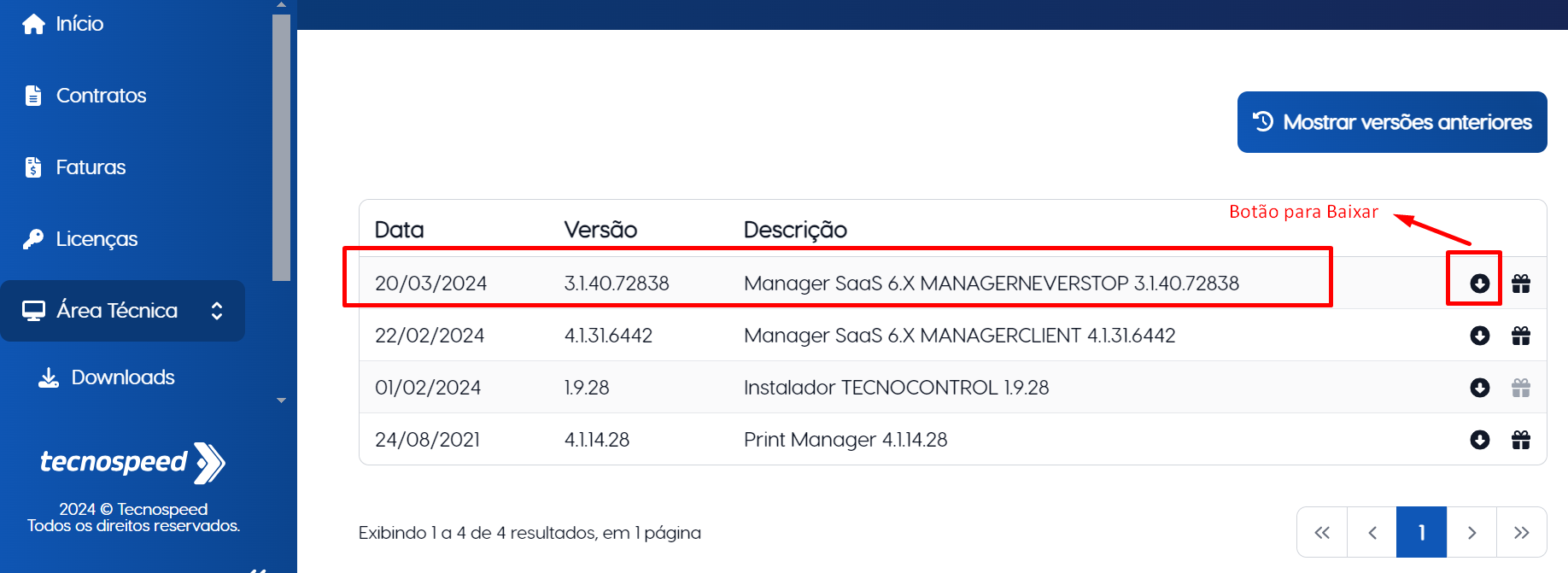The image size is (1568, 573).
Task: Toggle the Área Técnica expand arrows
Action: pos(217,311)
